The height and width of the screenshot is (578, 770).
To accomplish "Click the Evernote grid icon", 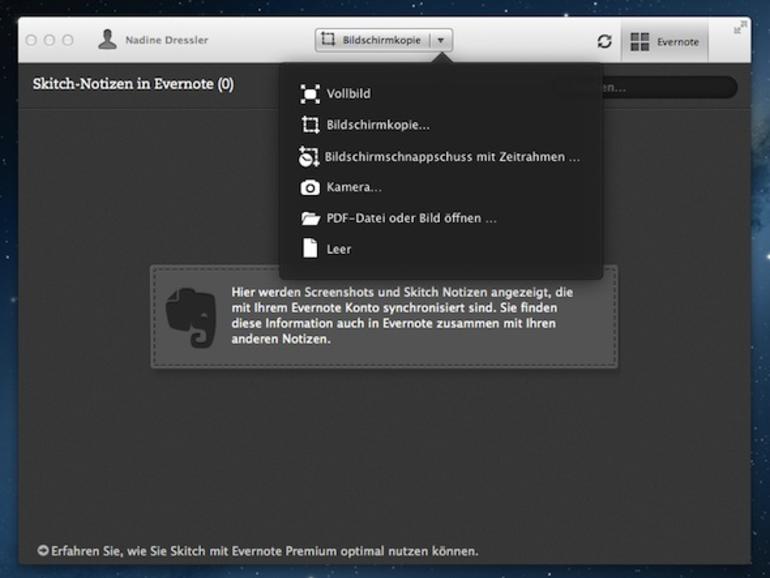I will (x=640, y=42).
